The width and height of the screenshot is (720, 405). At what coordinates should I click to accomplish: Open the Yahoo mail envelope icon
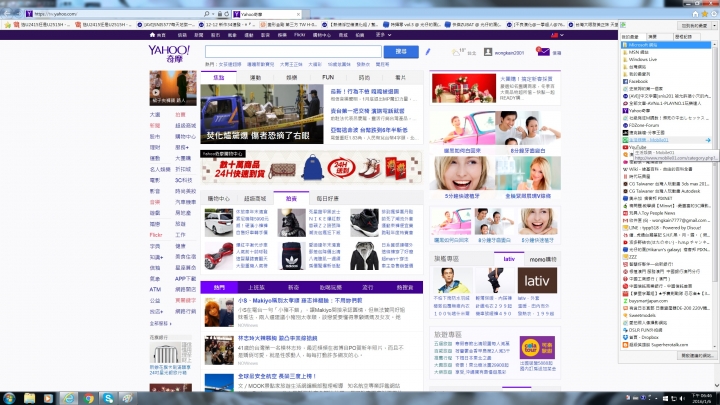pyautogui.click(x=543, y=52)
